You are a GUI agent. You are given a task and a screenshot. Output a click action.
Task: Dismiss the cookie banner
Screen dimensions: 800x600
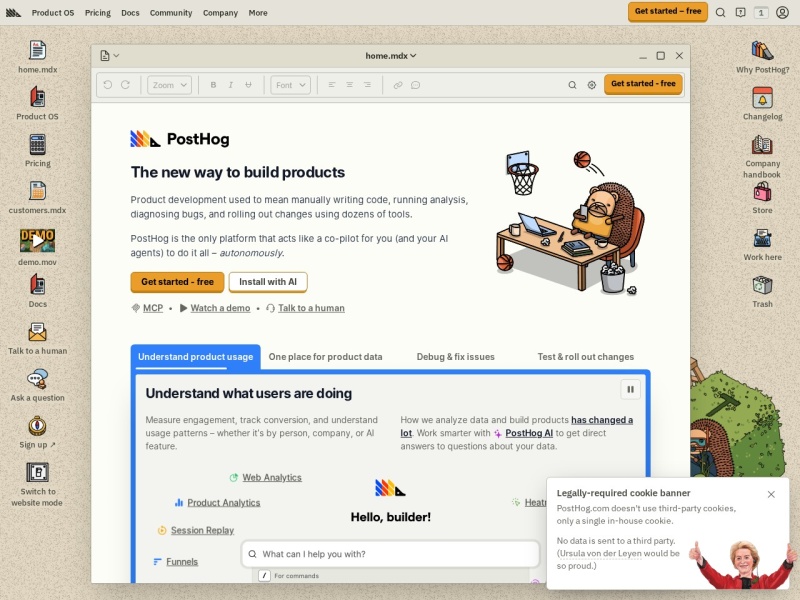tap(771, 494)
